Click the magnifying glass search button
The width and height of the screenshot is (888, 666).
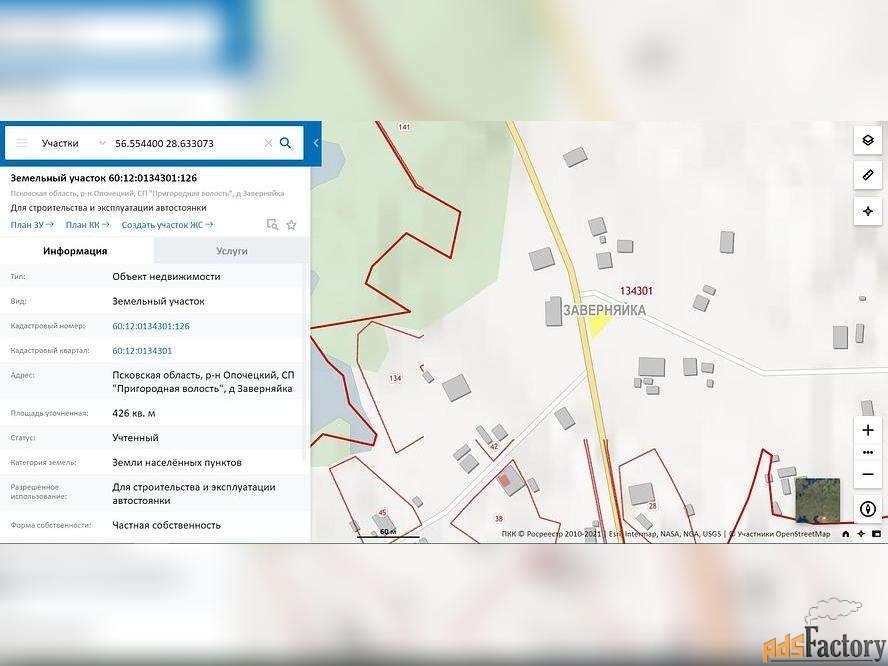point(286,143)
